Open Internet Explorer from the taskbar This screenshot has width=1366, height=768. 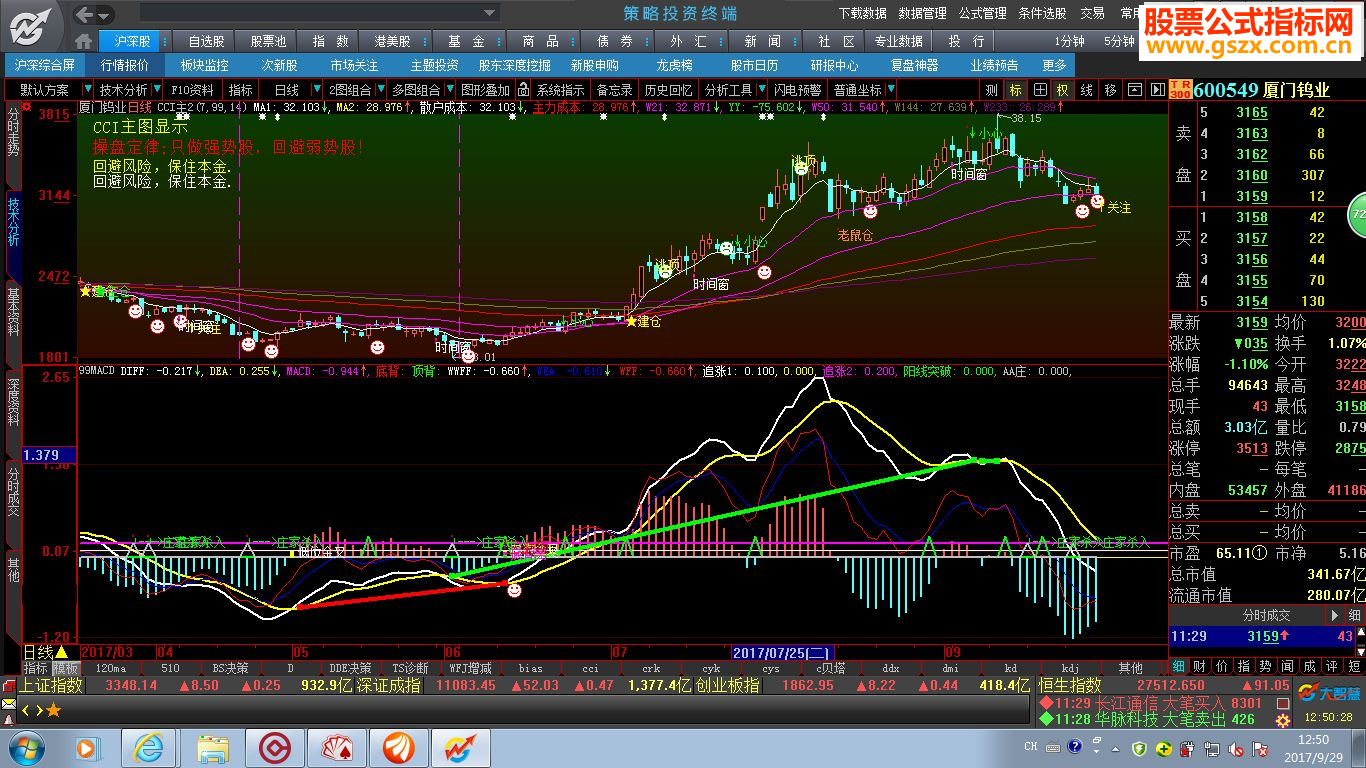[149, 747]
